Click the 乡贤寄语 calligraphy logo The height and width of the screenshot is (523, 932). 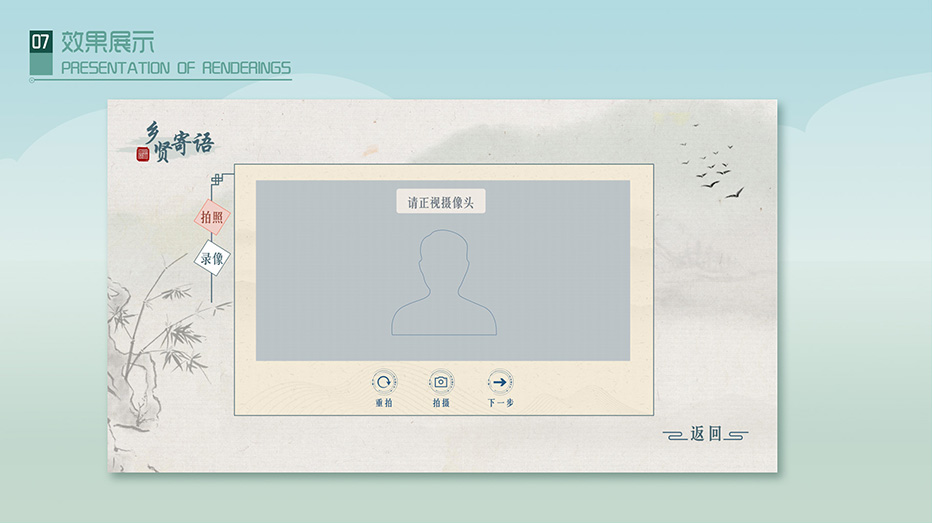coord(178,143)
